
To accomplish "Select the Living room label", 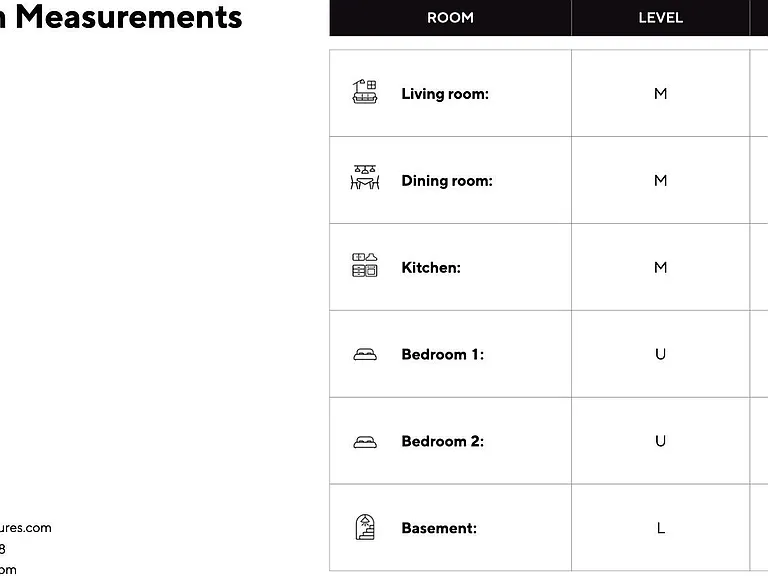I will click(445, 94).
